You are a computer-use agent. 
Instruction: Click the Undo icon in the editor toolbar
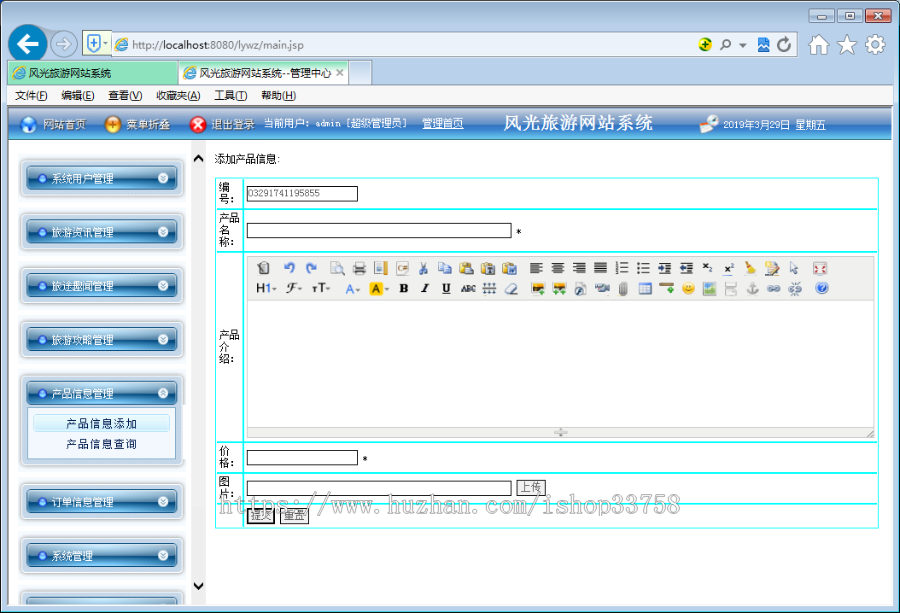[x=289, y=268]
